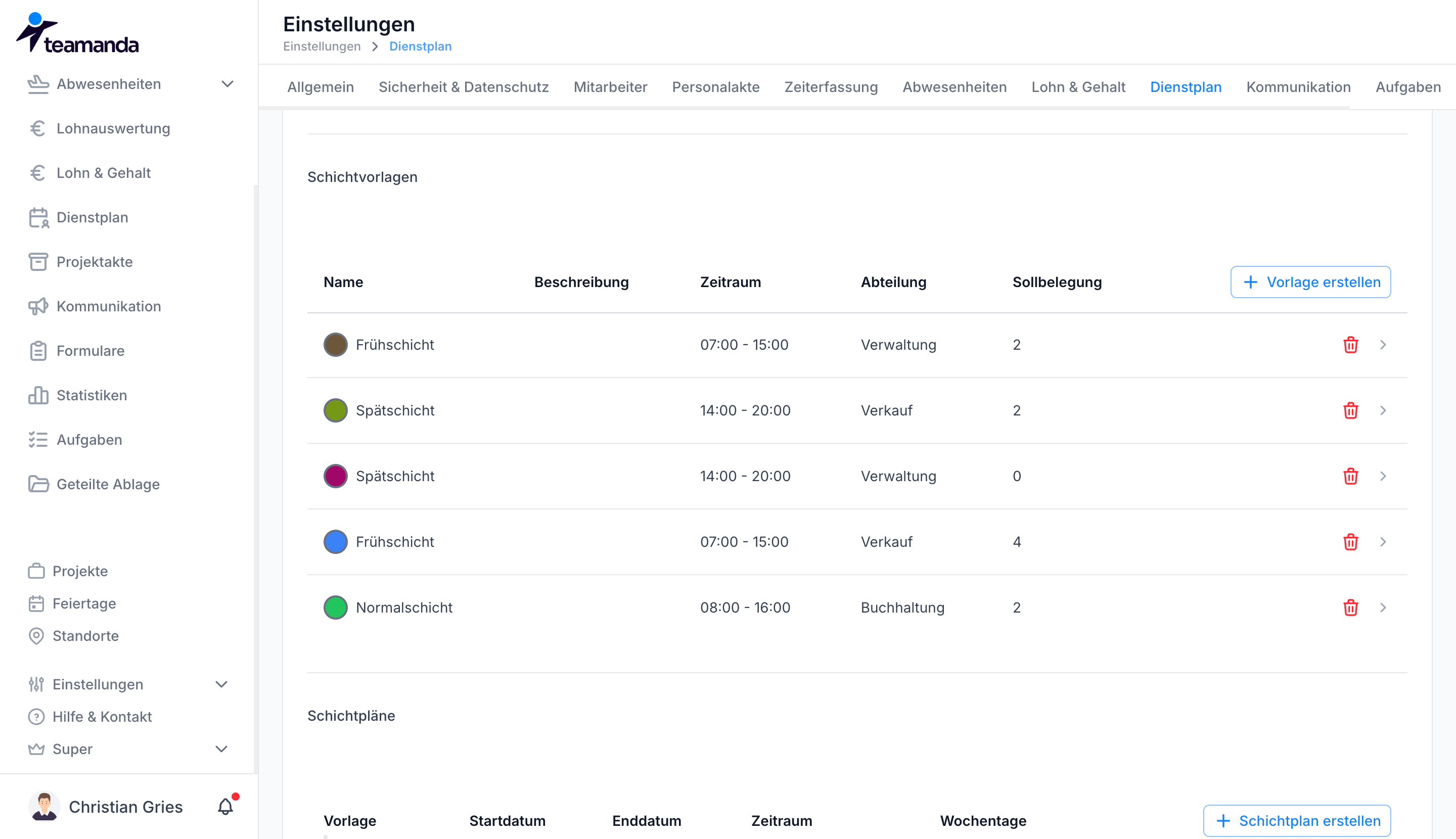Click the Kommunikation megaphone icon
Viewport: 1456px width, 839px height.
pyautogui.click(x=38, y=307)
